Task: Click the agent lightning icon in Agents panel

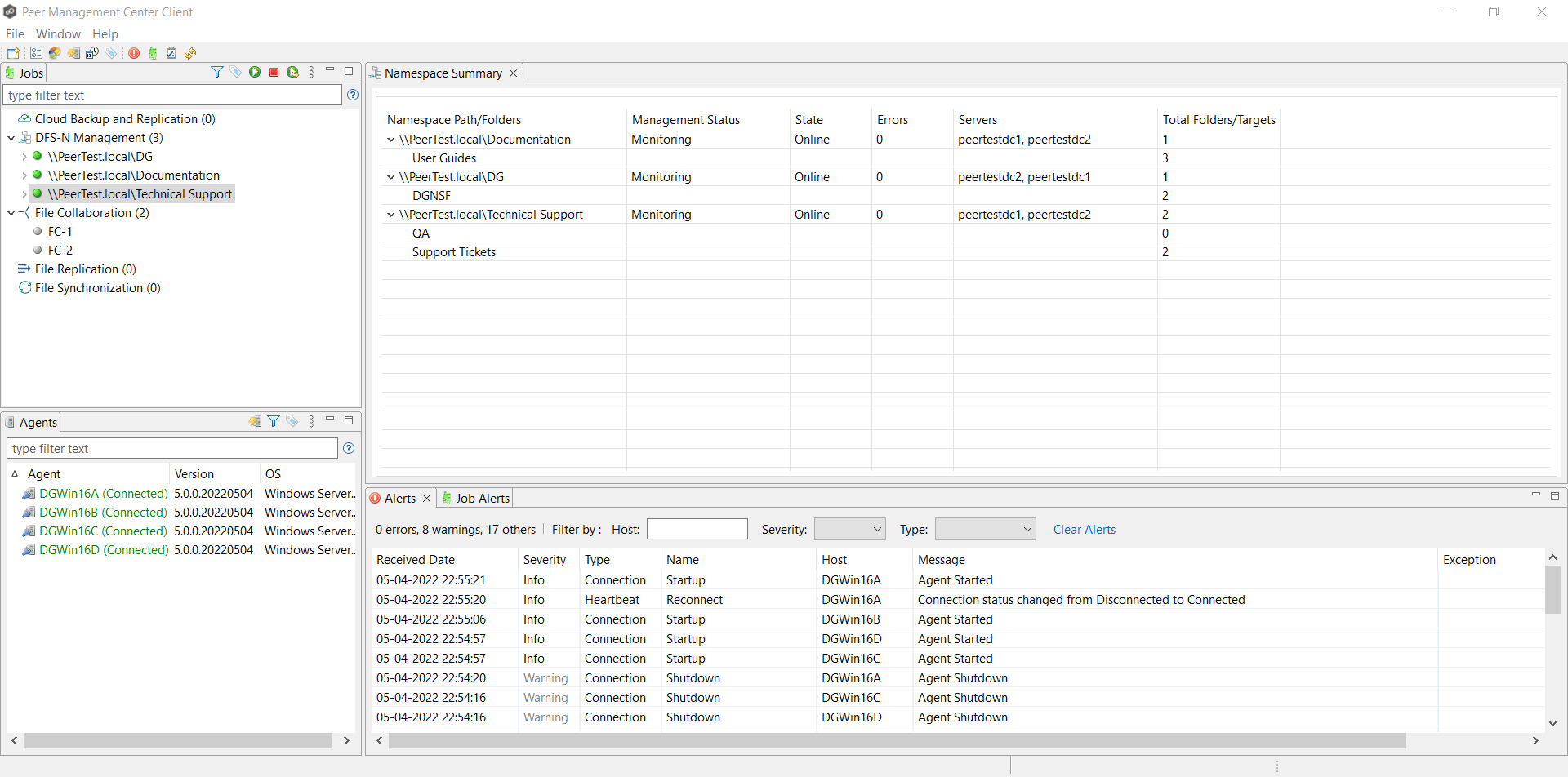Action: 255,422
